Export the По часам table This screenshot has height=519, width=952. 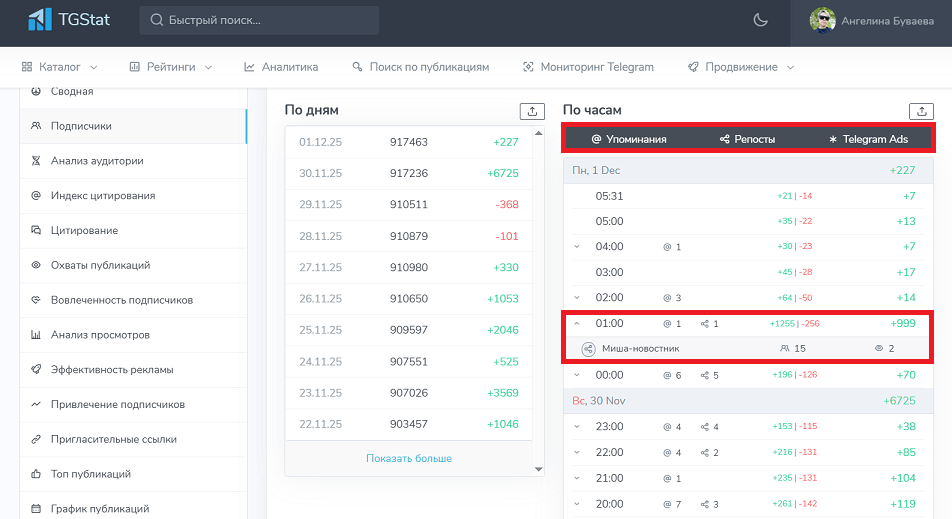[x=921, y=111]
